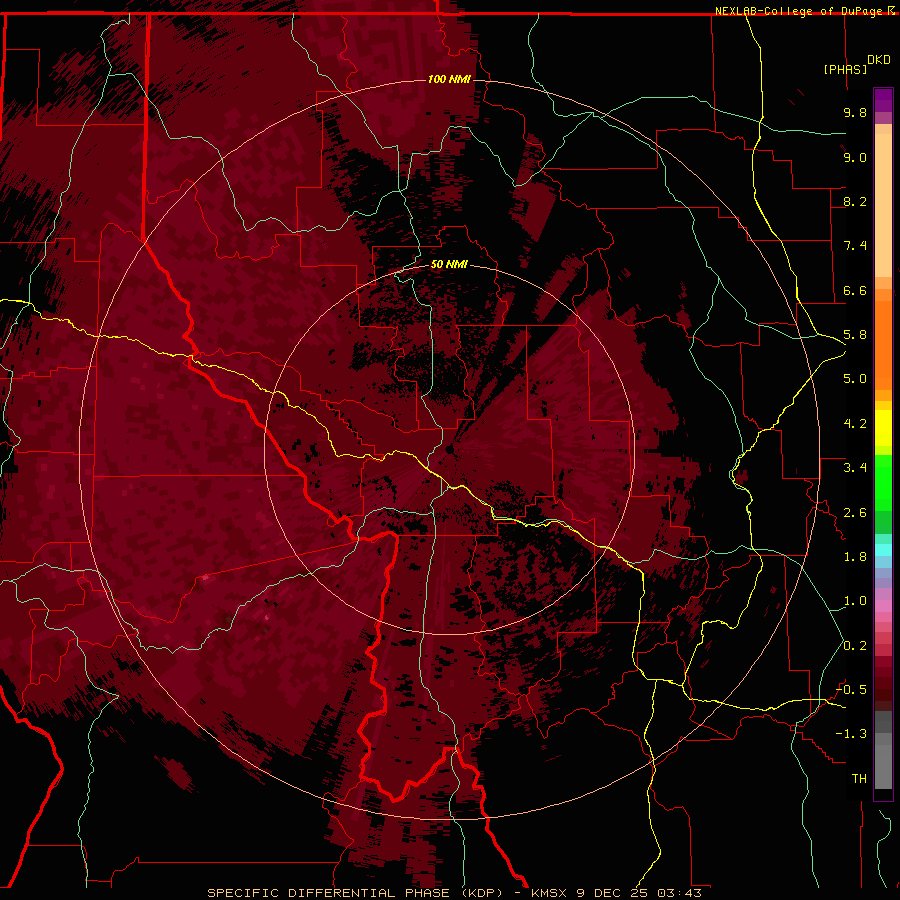
Task: Click the 9.8 color scale value
Action: 855,112
